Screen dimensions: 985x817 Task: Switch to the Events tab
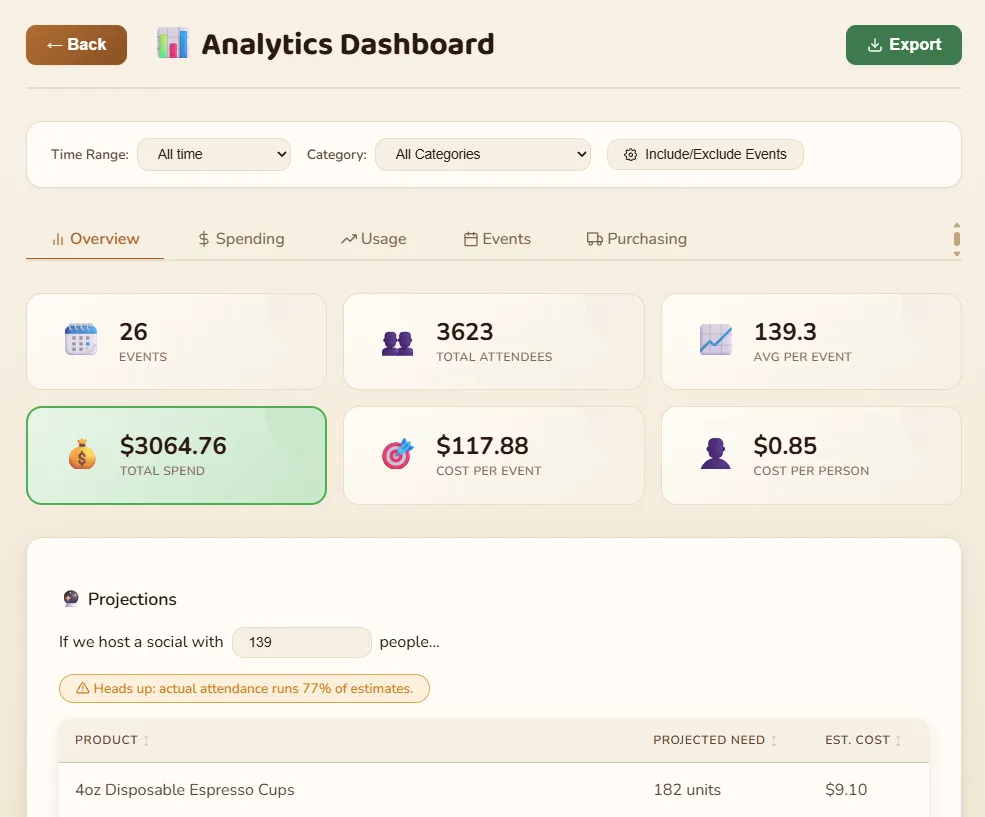point(498,239)
